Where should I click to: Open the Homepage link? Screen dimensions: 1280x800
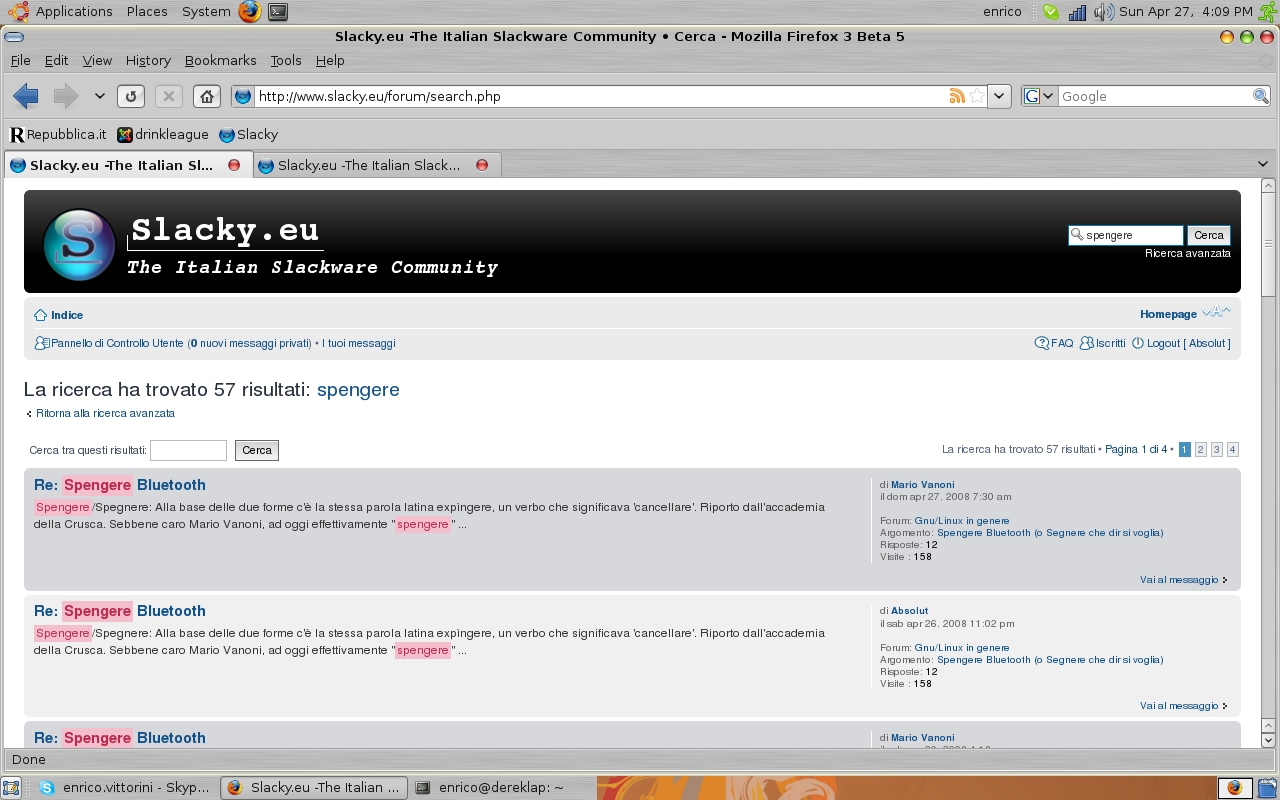click(1168, 314)
